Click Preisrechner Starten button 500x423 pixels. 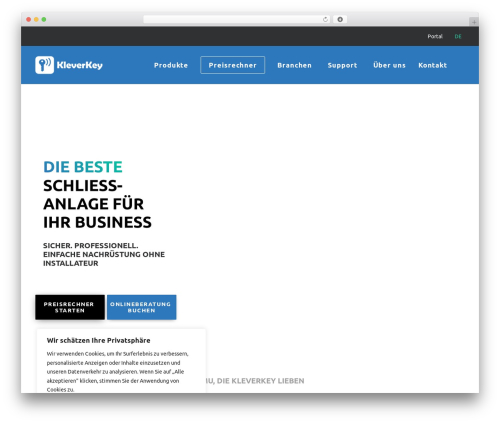tap(70, 307)
